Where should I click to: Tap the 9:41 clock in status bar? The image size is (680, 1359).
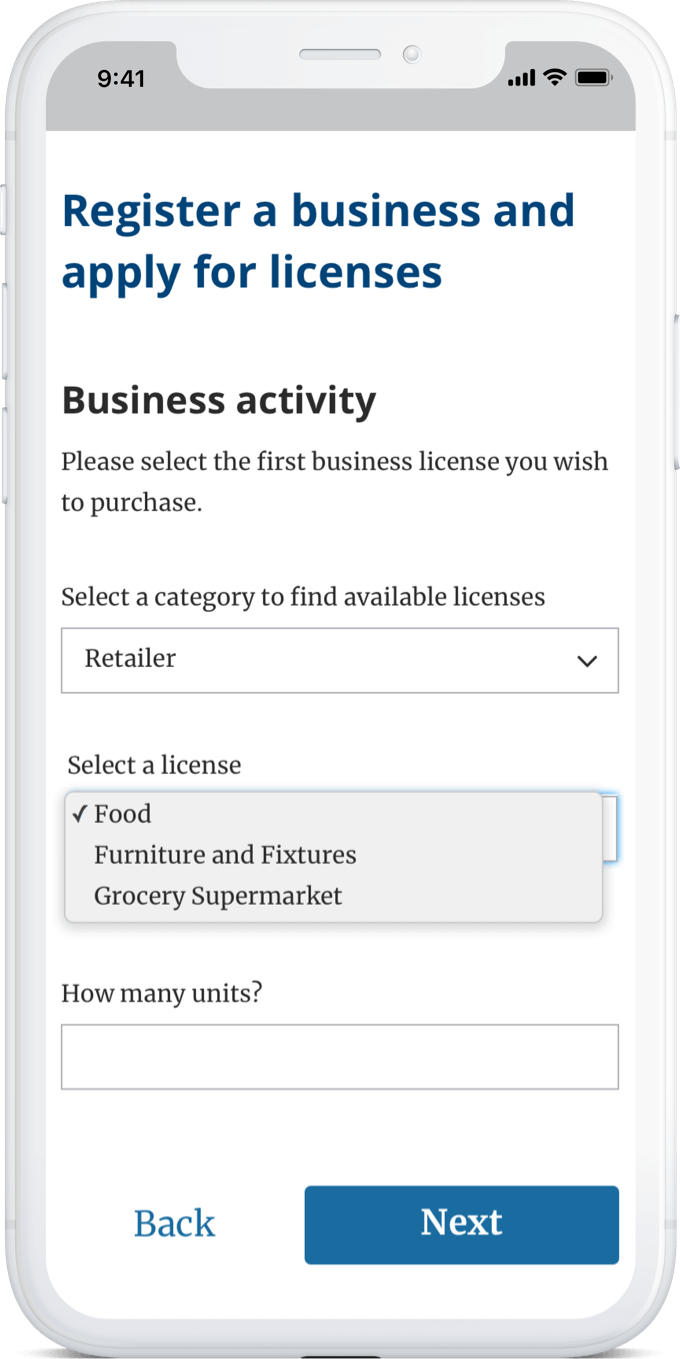[x=121, y=79]
